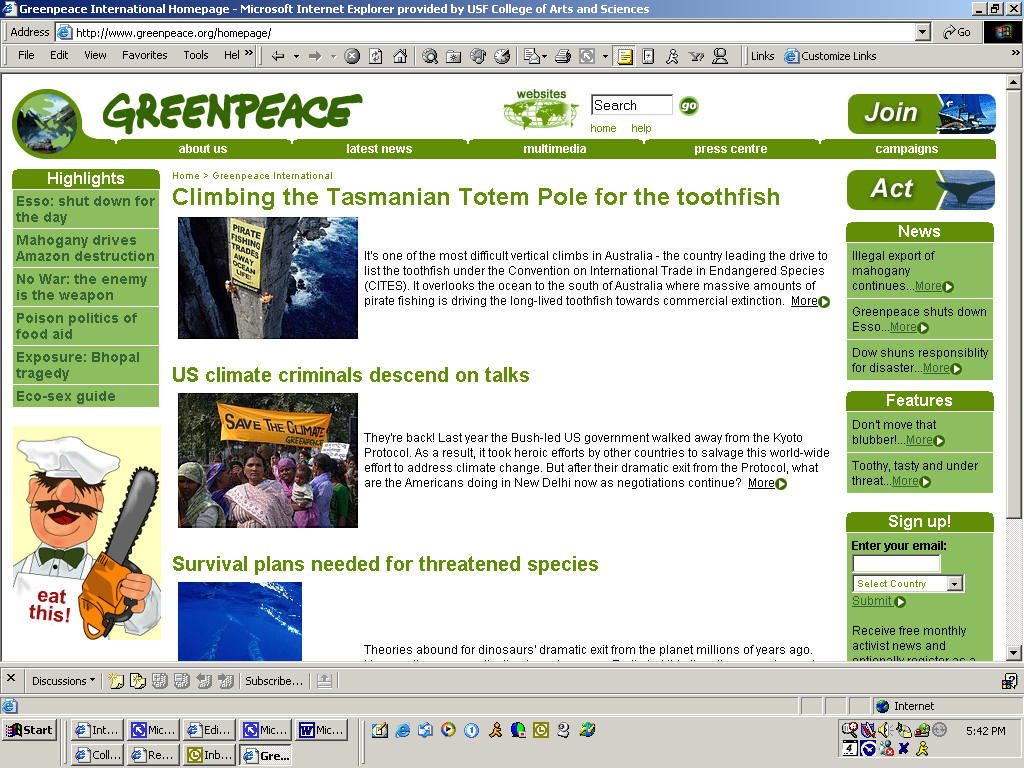1024x768 pixels.
Task: Click the Insert Discussion icon in Discussions bar
Action: click(116, 680)
